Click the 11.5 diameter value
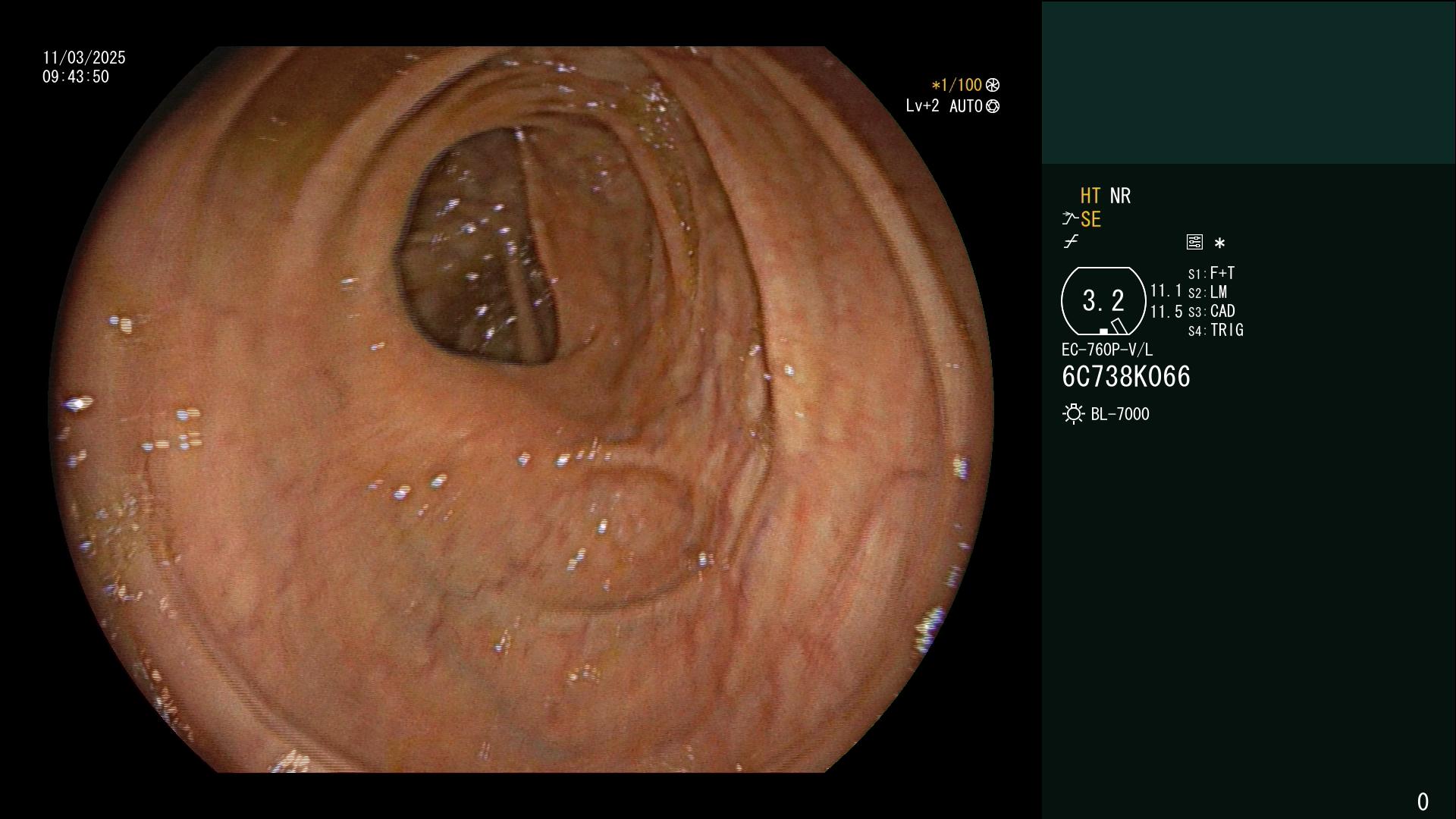Image resolution: width=1456 pixels, height=819 pixels. tap(1166, 312)
